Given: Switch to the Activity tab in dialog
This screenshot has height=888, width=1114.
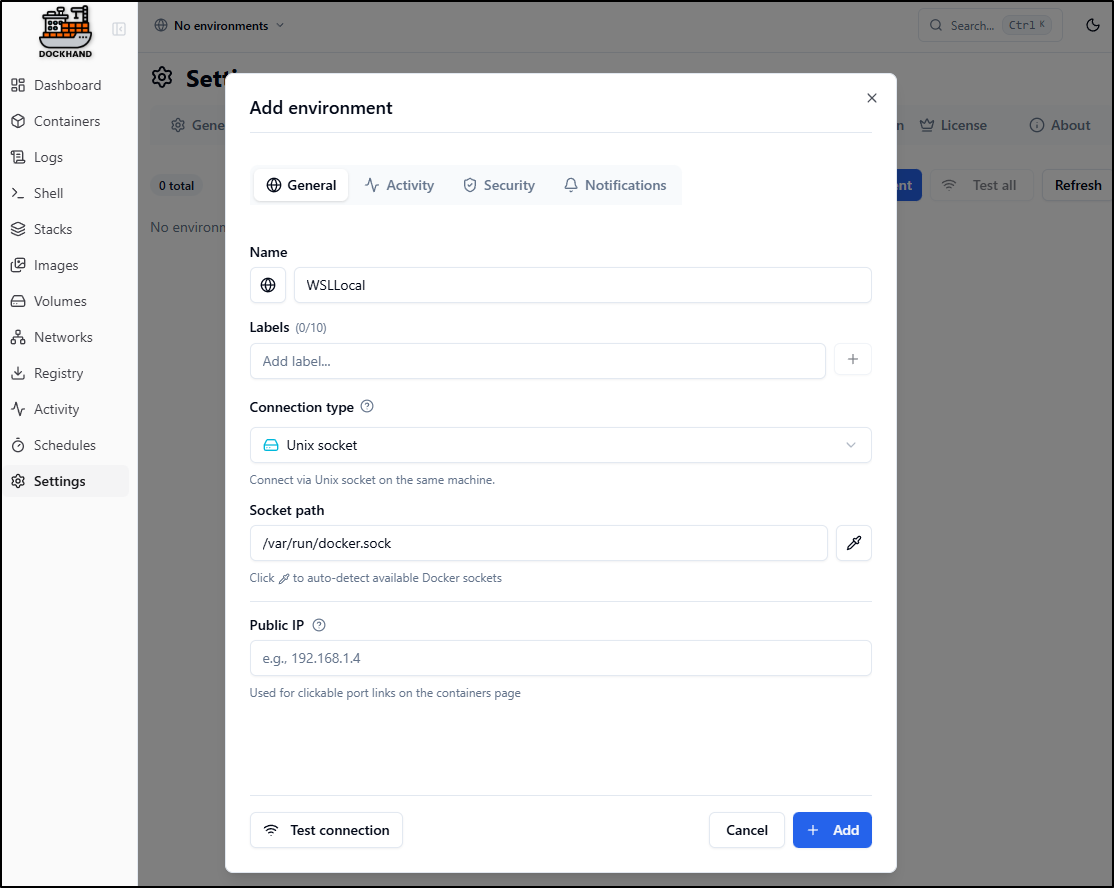Looking at the screenshot, I should click(399, 185).
